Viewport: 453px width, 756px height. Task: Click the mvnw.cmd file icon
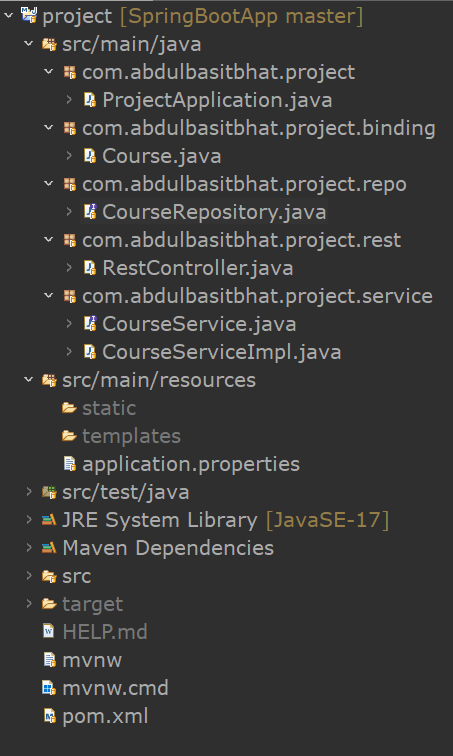(50, 688)
